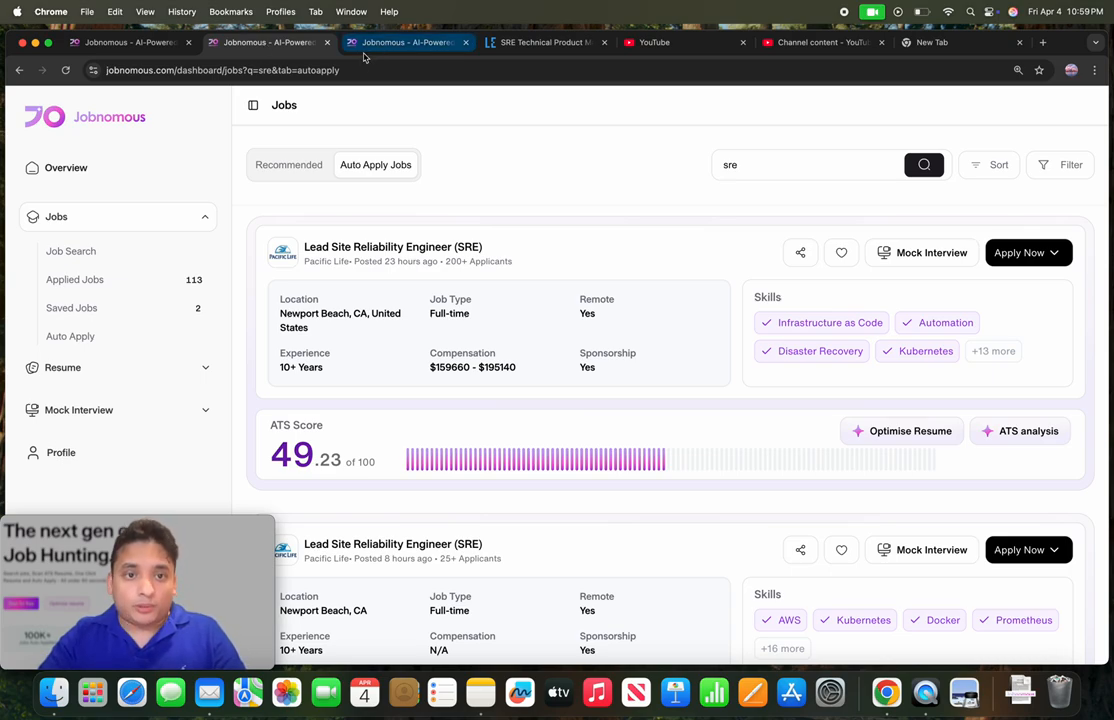Open the Chrome profile avatar
This screenshot has width=1114, height=720.
coord(1071,70)
